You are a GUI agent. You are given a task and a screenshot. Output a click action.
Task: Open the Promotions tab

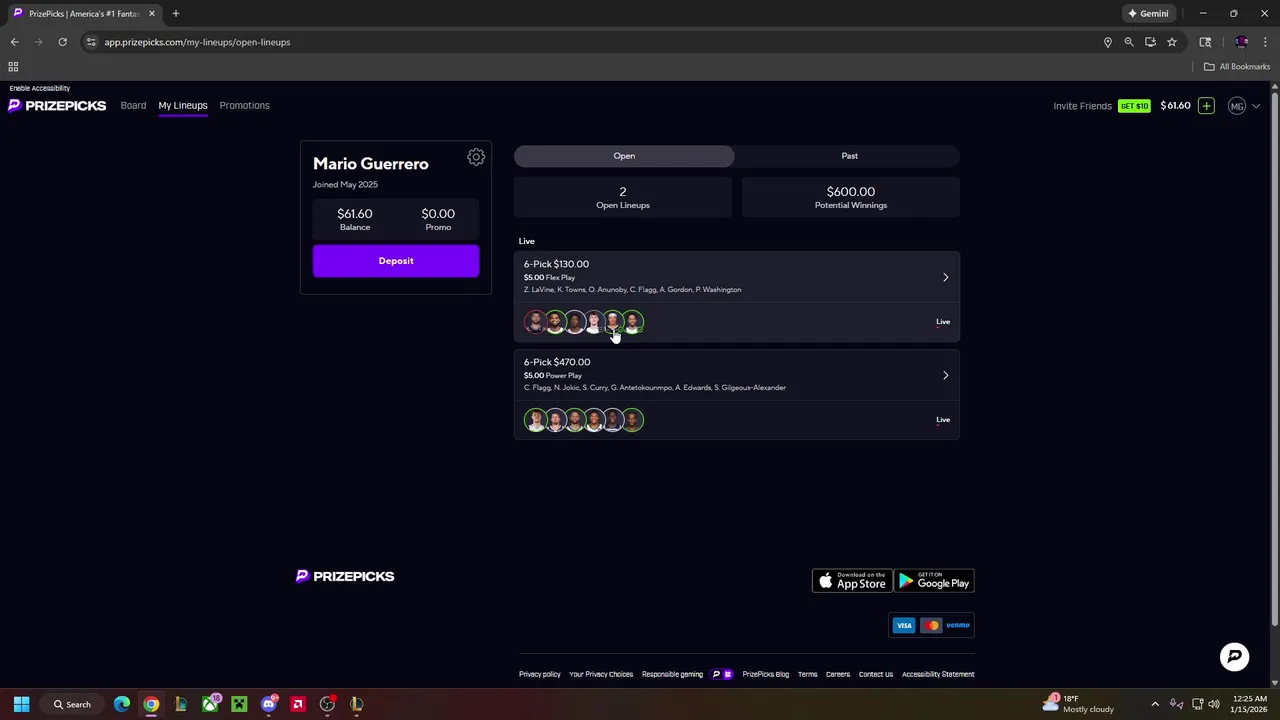(x=245, y=105)
